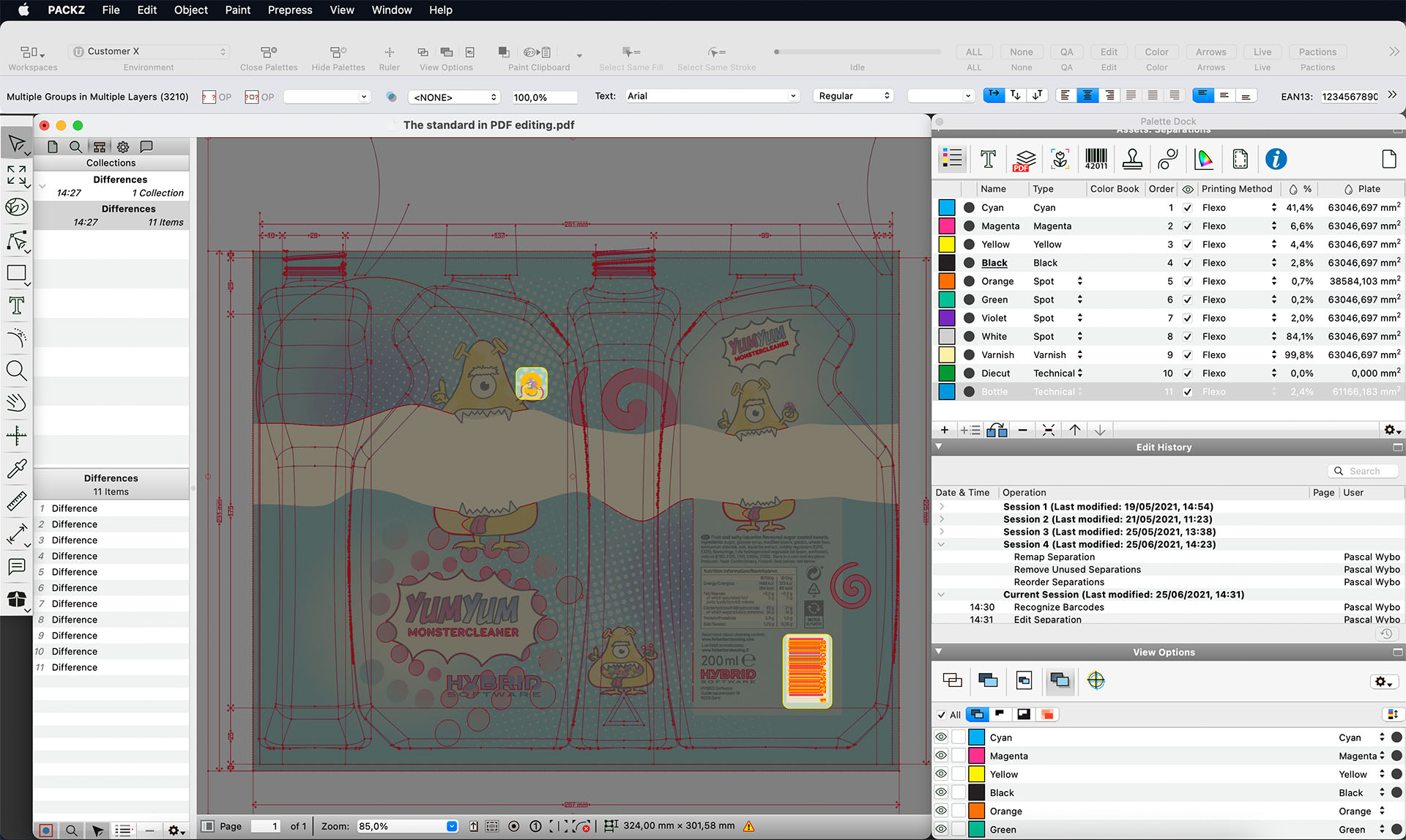
Task: Open the Window menu
Action: click(392, 10)
